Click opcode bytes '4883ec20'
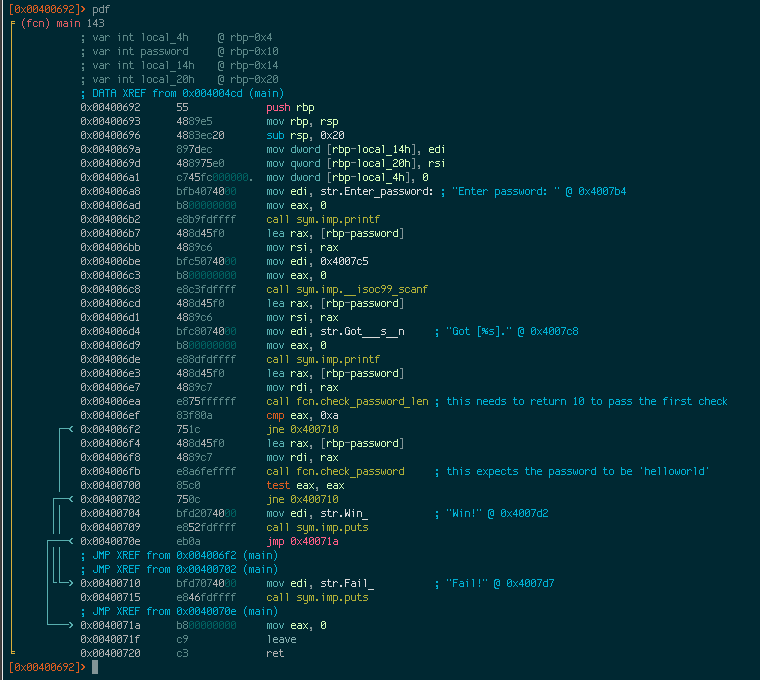Screen dimensions: 760x680 point(200,136)
